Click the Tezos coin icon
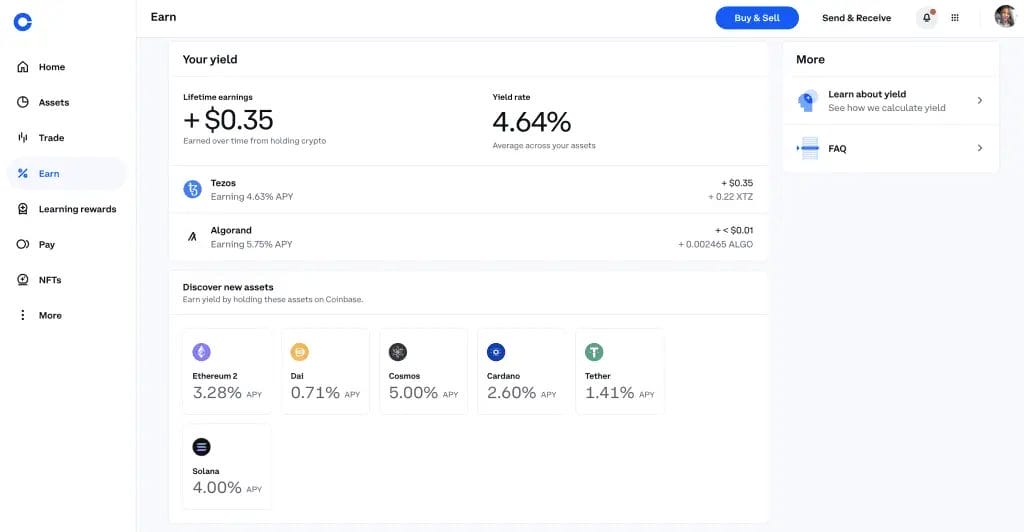The image size is (1024, 532). point(193,189)
